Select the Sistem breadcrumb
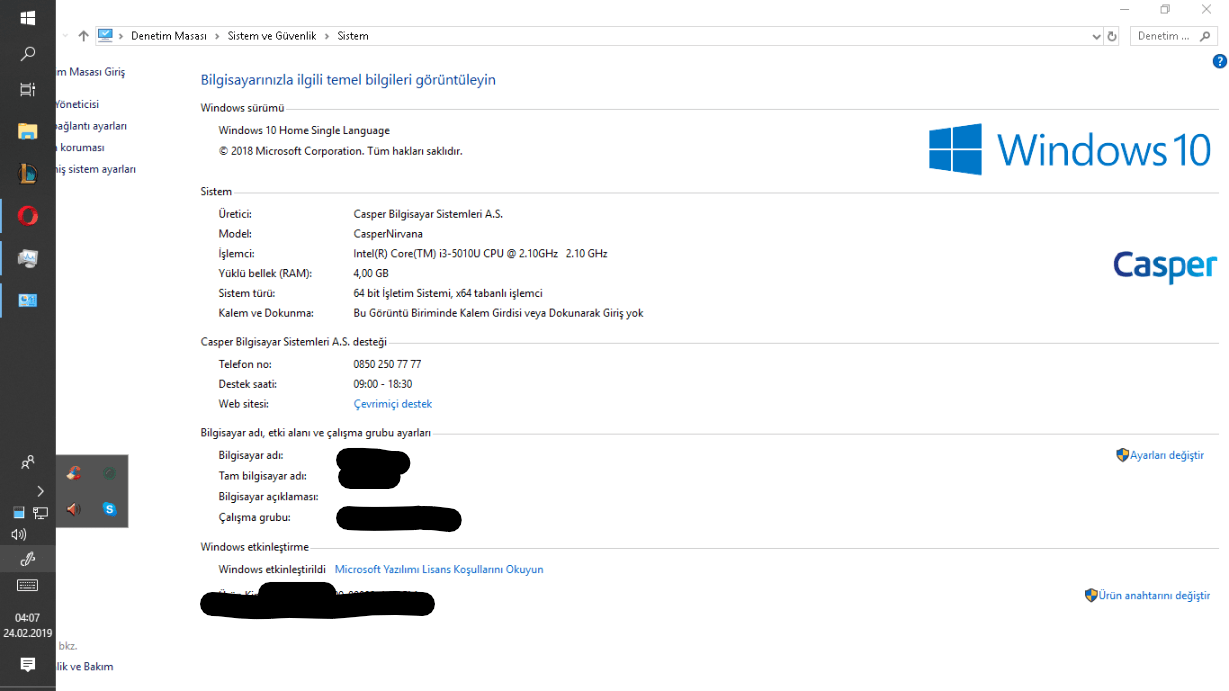This screenshot has height=691, width=1229. [x=353, y=36]
